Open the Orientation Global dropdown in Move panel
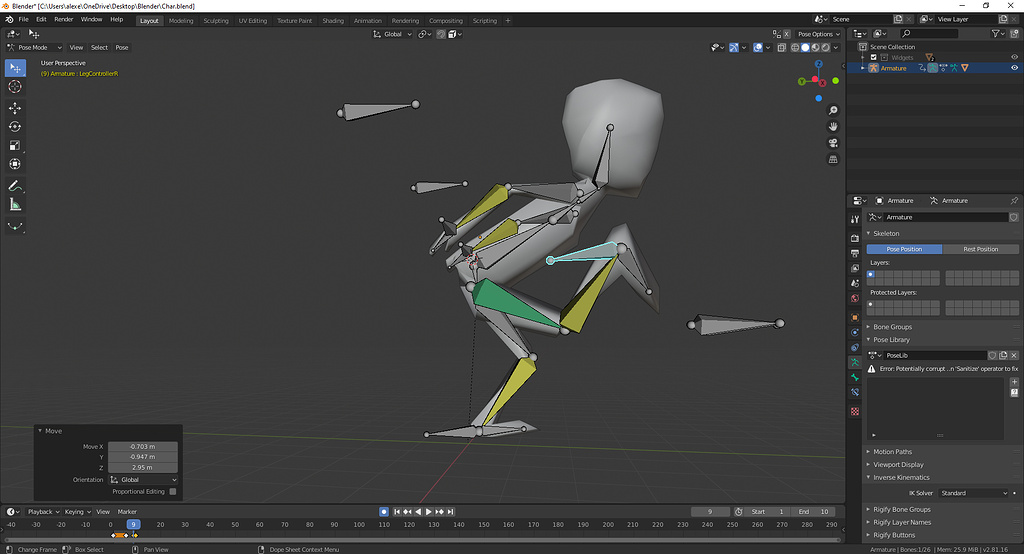This screenshot has height=554, width=1024. click(x=143, y=480)
